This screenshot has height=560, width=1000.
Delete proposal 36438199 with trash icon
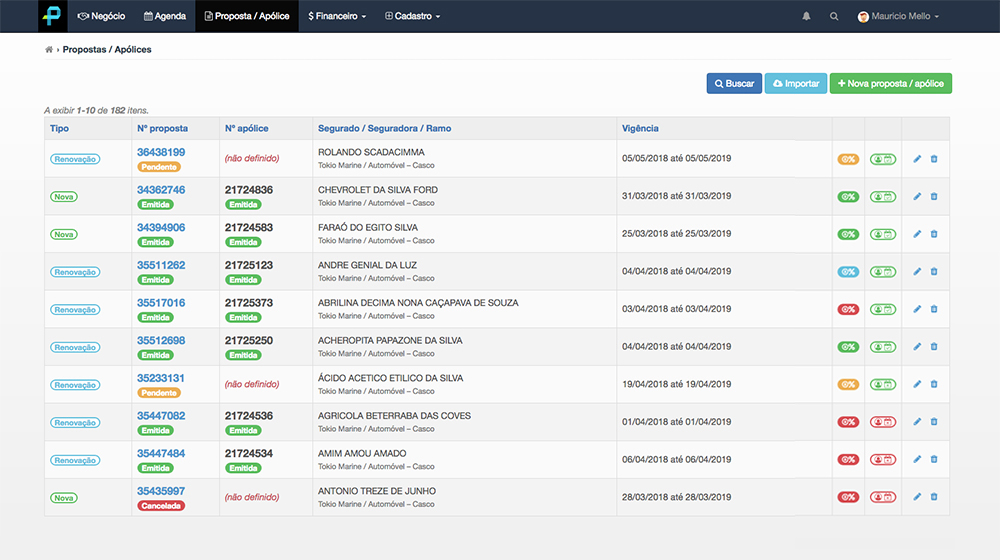934,159
